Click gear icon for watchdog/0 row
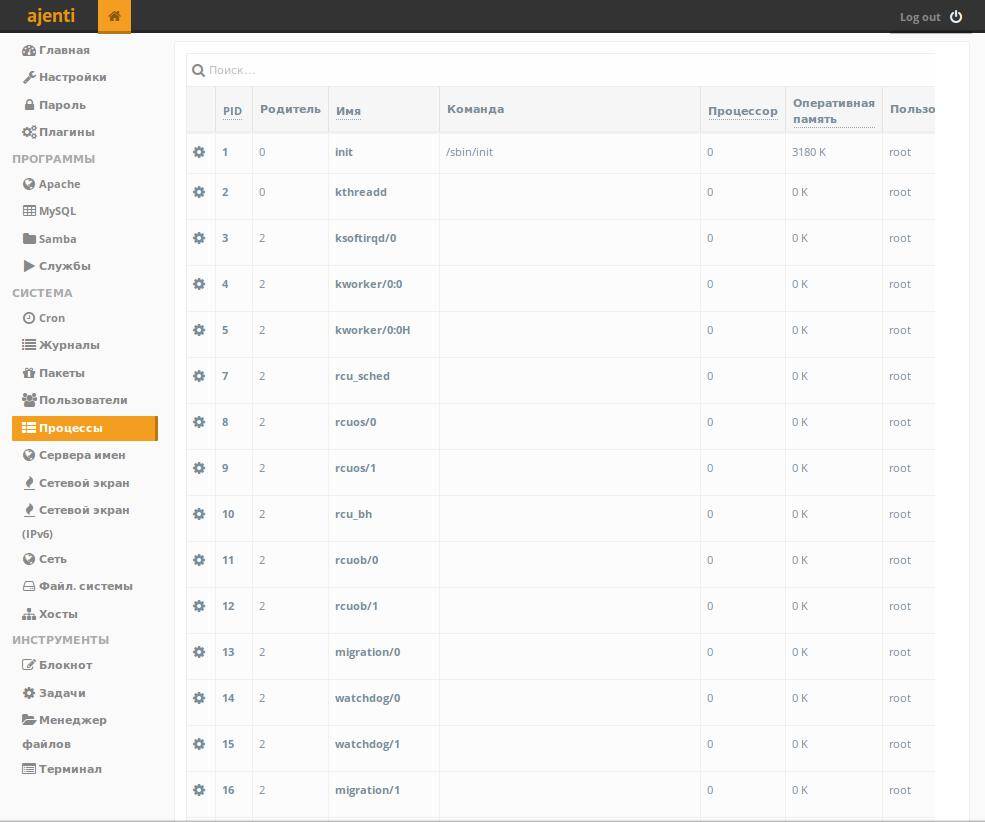This screenshot has width=985, height=822. (x=199, y=698)
